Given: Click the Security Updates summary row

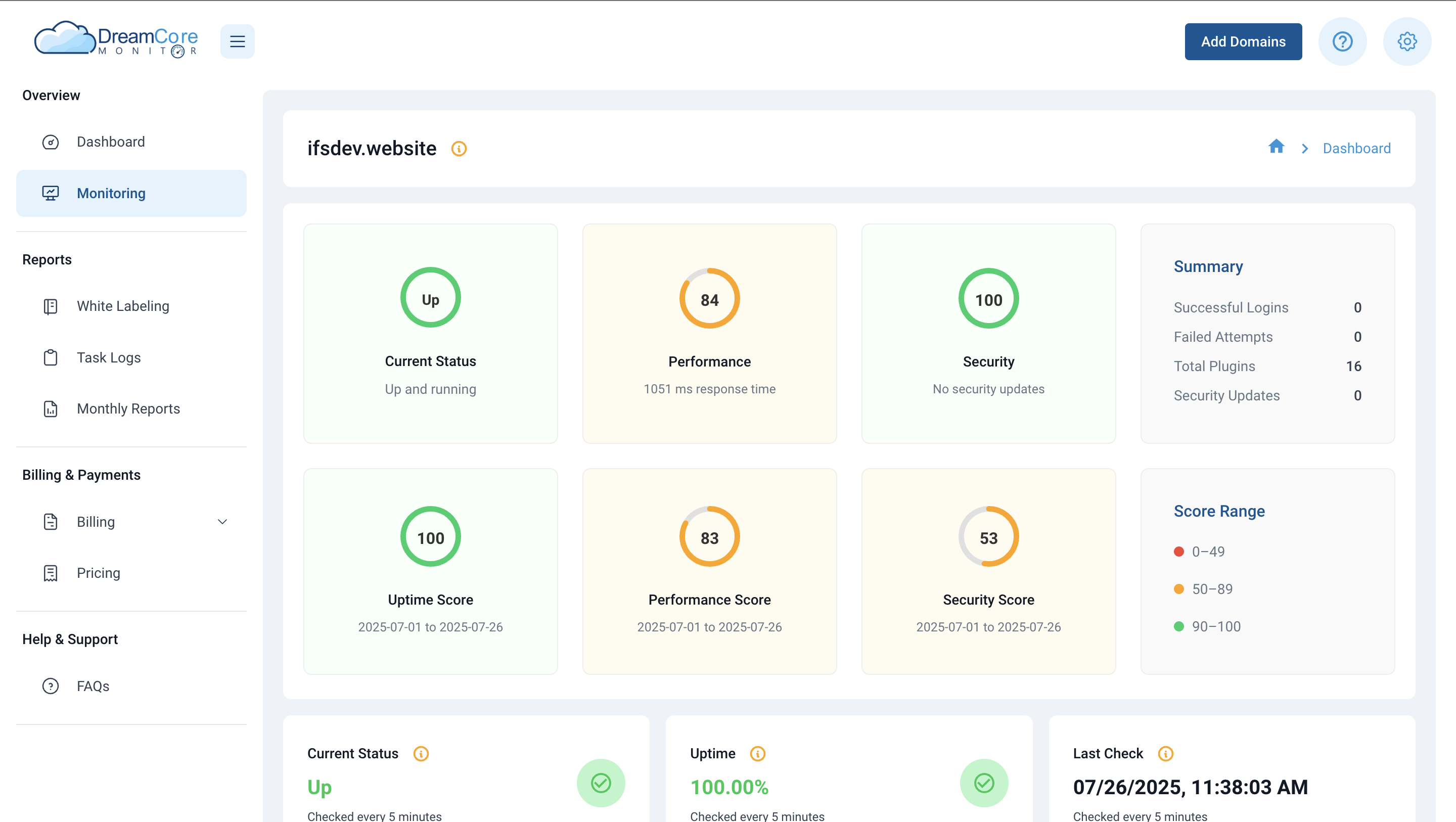Looking at the screenshot, I should point(1267,396).
